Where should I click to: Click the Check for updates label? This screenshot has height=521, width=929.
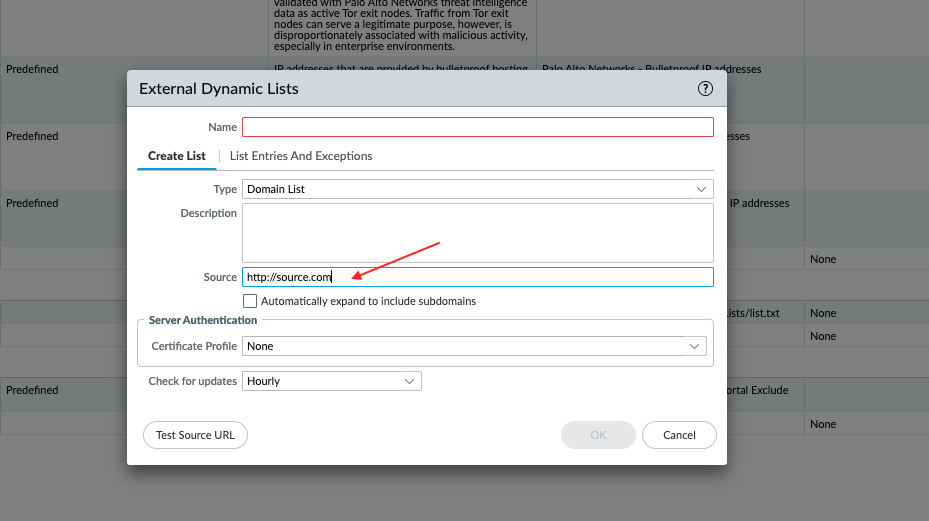(x=193, y=381)
